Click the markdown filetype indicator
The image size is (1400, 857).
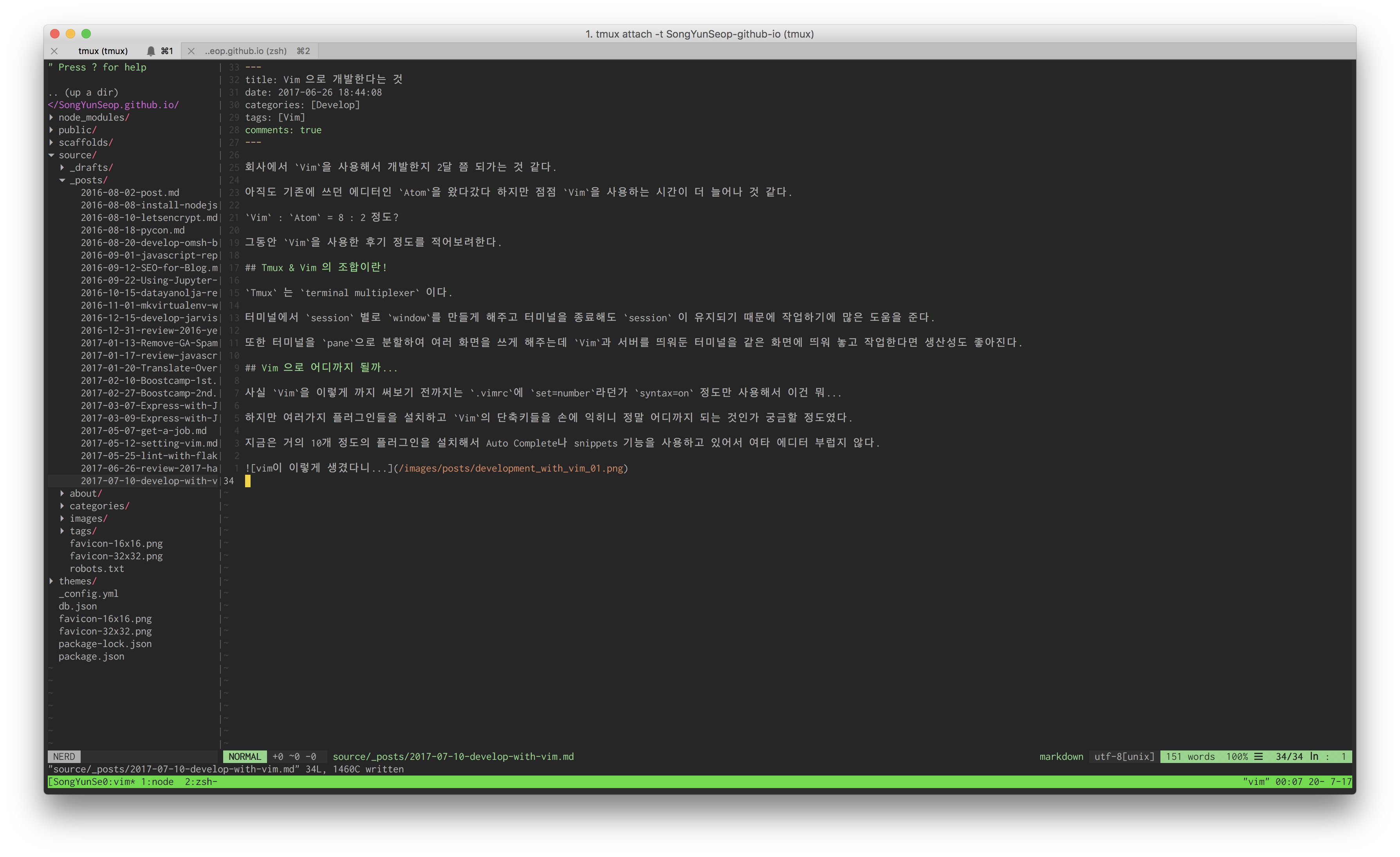click(1061, 756)
